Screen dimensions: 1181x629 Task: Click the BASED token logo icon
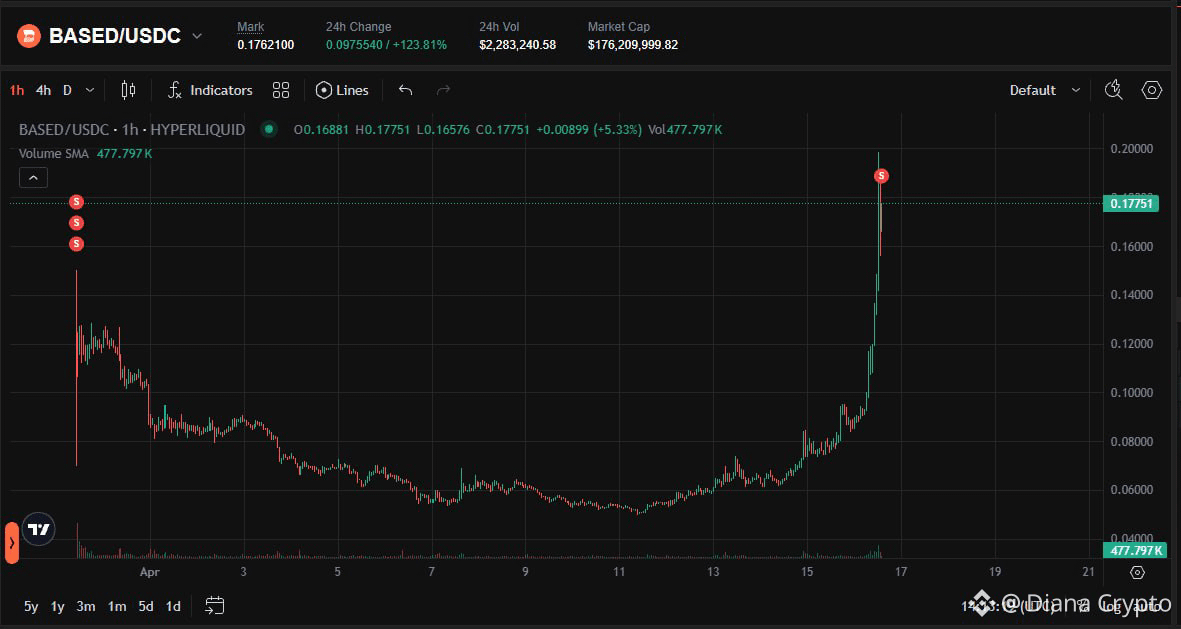tap(29, 35)
